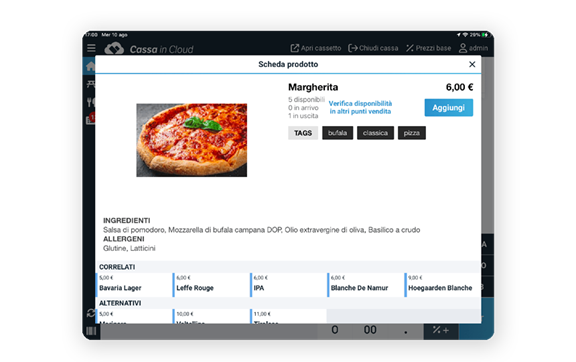This screenshot has width=576, height=362.
Task: Select the pizza tag
Action: click(x=411, y=133)
